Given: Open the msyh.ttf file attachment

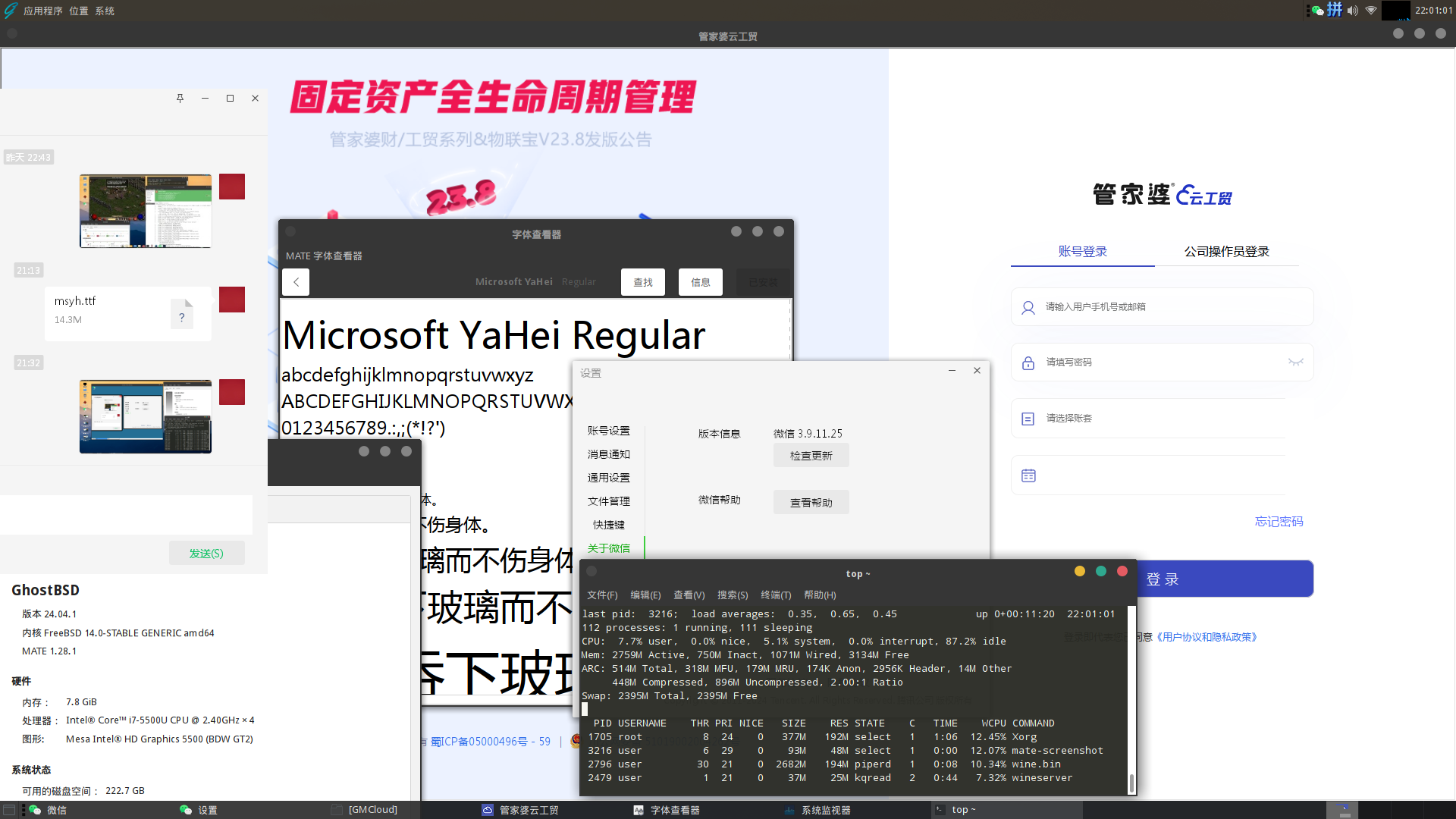Looking at the screenshot, I should pyautogui.click(x=127, y=313).
